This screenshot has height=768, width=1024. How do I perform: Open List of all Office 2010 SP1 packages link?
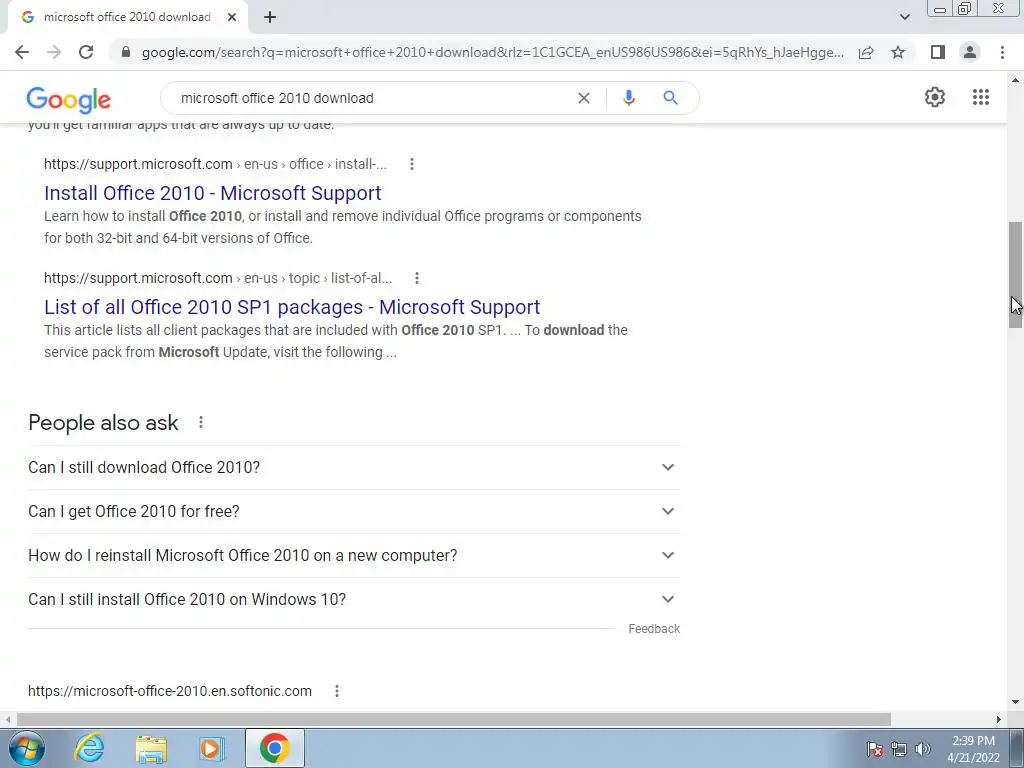coord(292,307)
